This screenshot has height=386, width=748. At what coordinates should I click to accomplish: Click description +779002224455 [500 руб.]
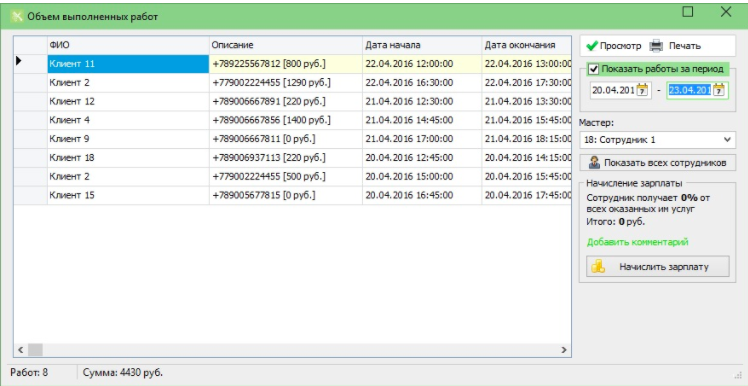click(286, 177)
